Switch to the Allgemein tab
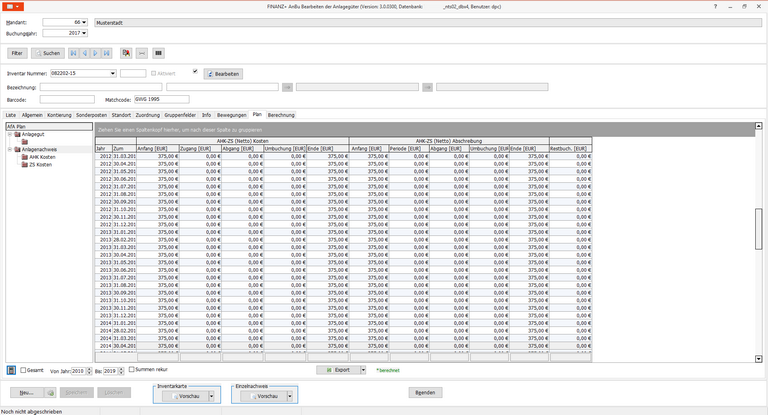The image size is (768, 415). pos(32,115)
